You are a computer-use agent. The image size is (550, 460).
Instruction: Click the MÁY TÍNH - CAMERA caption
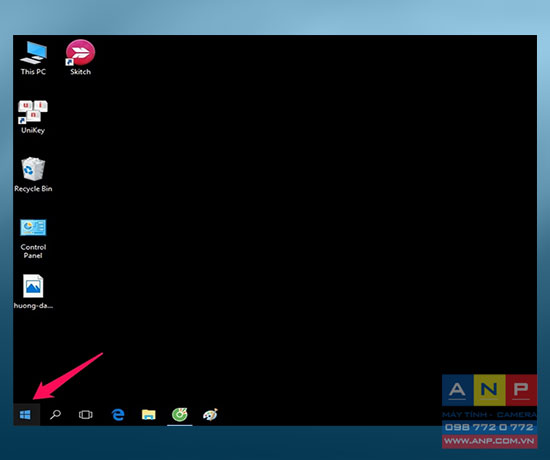[x=489, y=414]
